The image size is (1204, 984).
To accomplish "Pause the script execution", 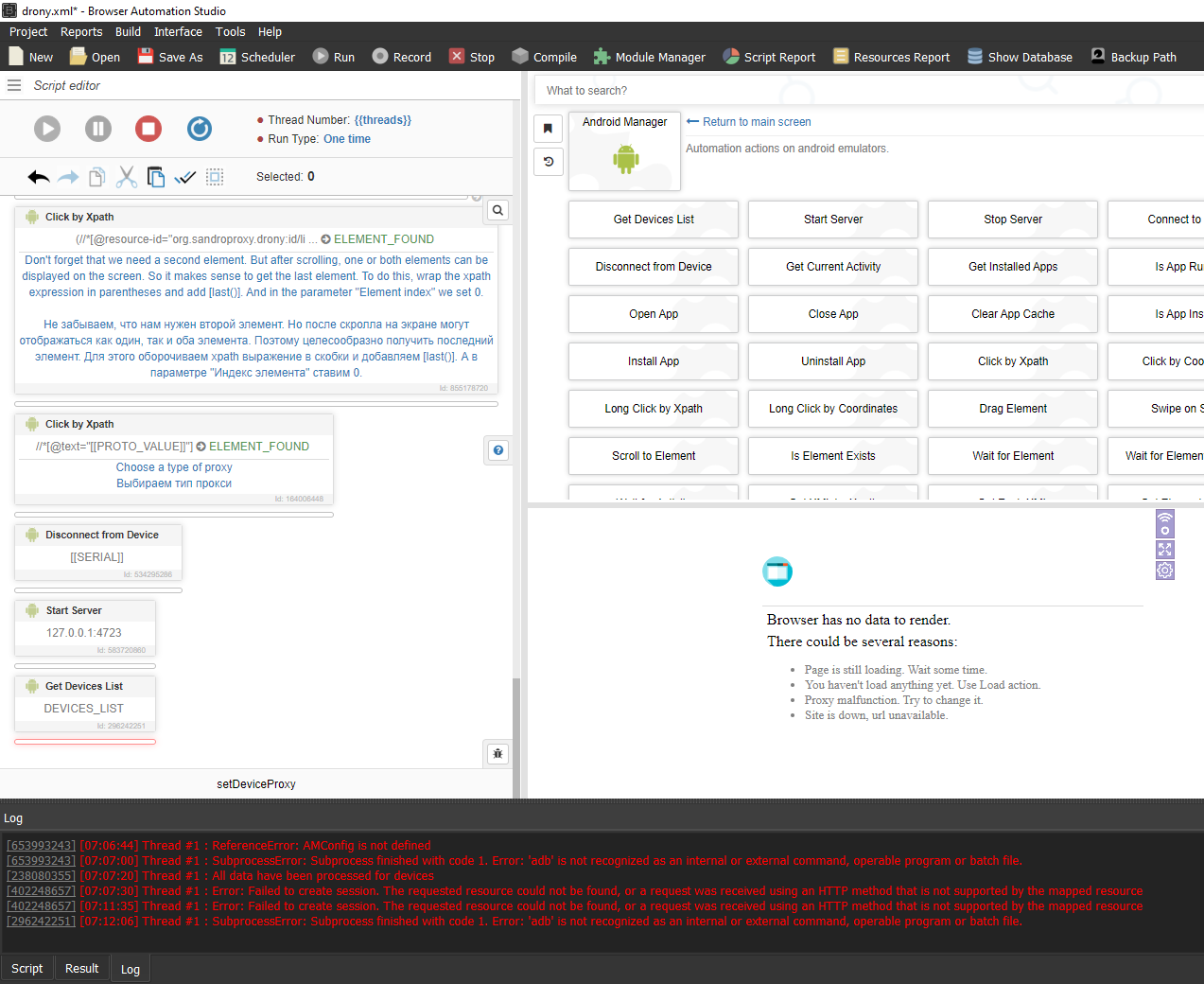I will click(98, 129).
